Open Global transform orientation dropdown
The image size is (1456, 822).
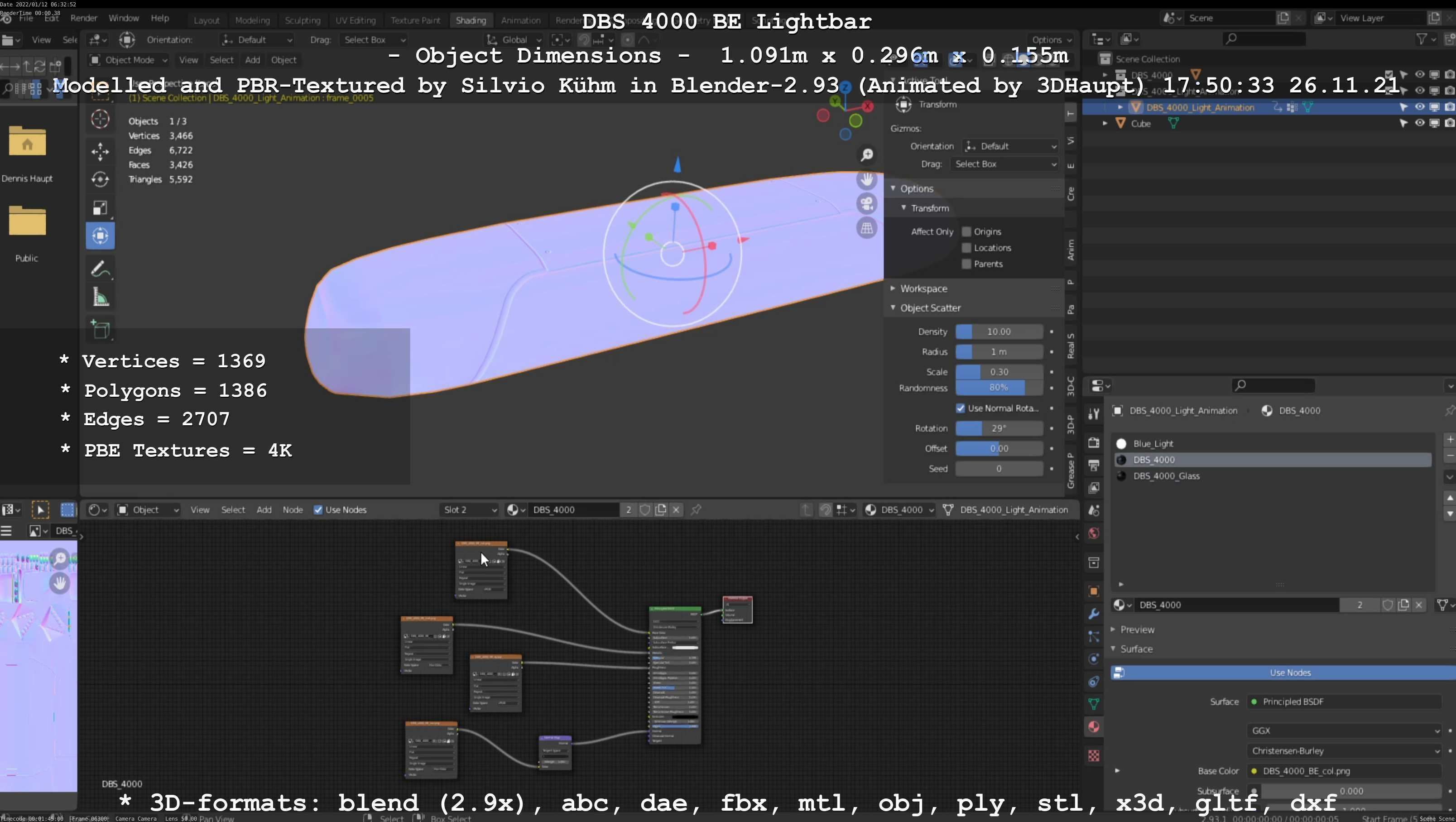pyautogui.click(x=514, y=39)
